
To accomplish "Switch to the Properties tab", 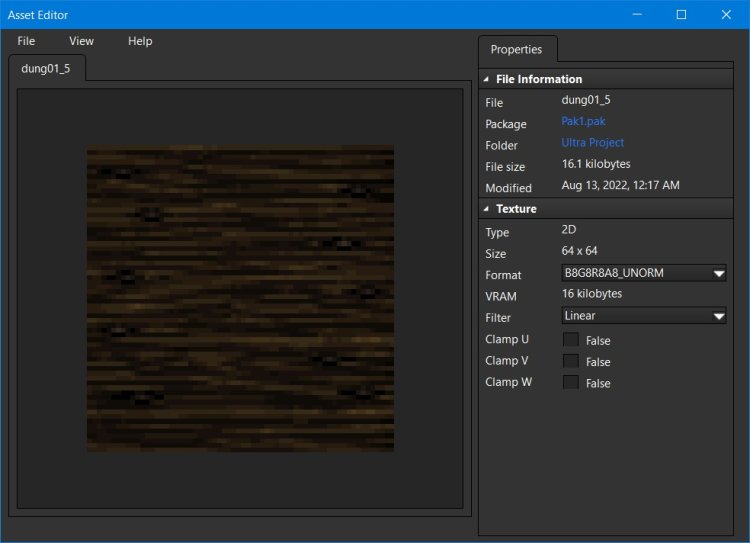I will click(516, 49).
